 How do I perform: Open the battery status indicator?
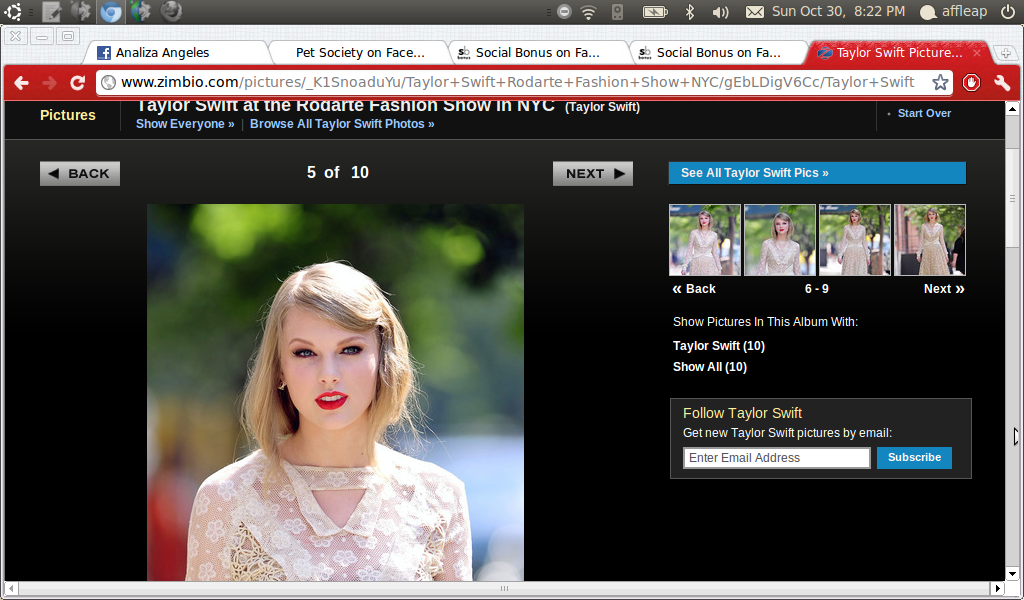pos(655,12)
